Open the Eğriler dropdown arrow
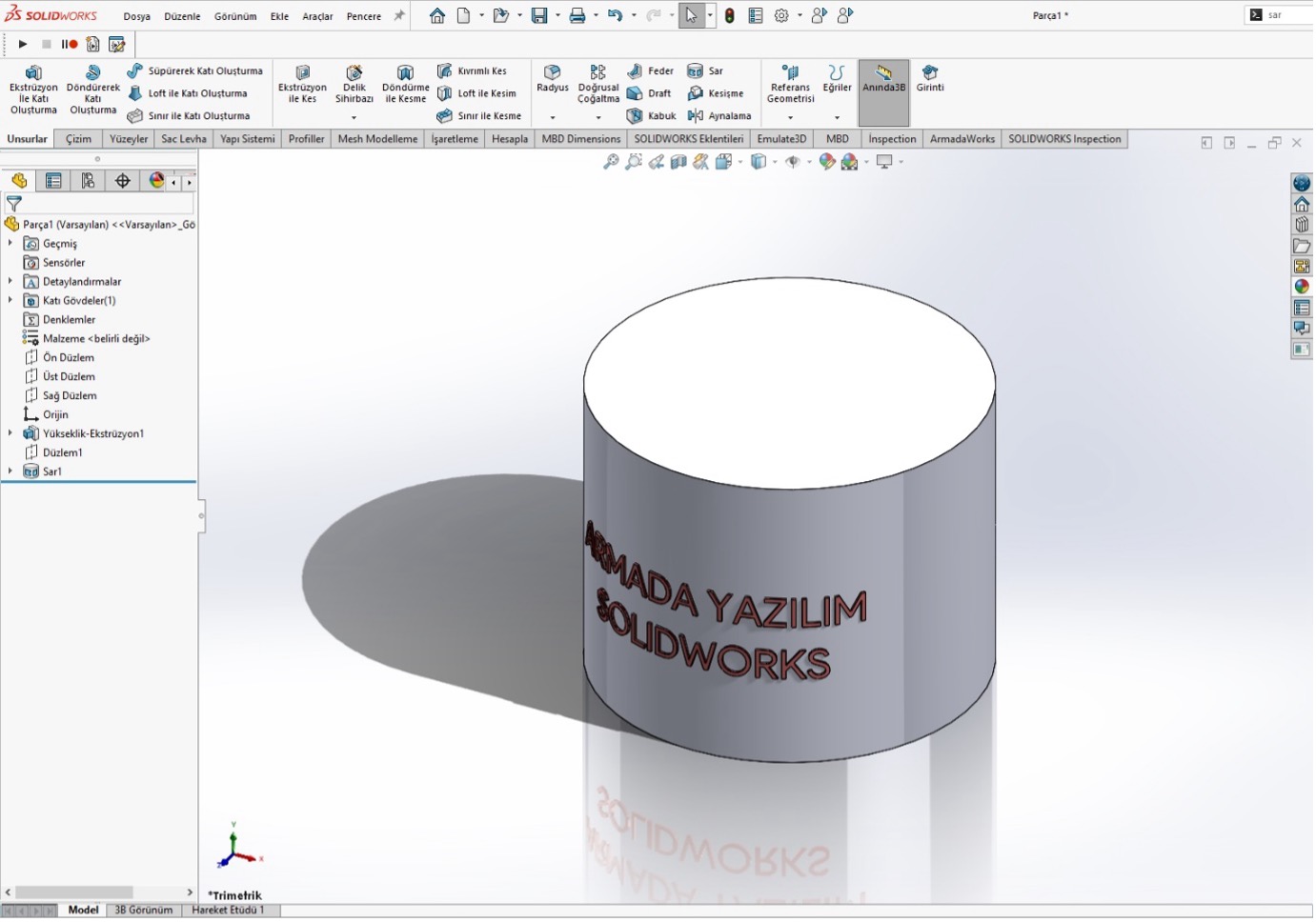1316x922 pixels. pos(837,117)
